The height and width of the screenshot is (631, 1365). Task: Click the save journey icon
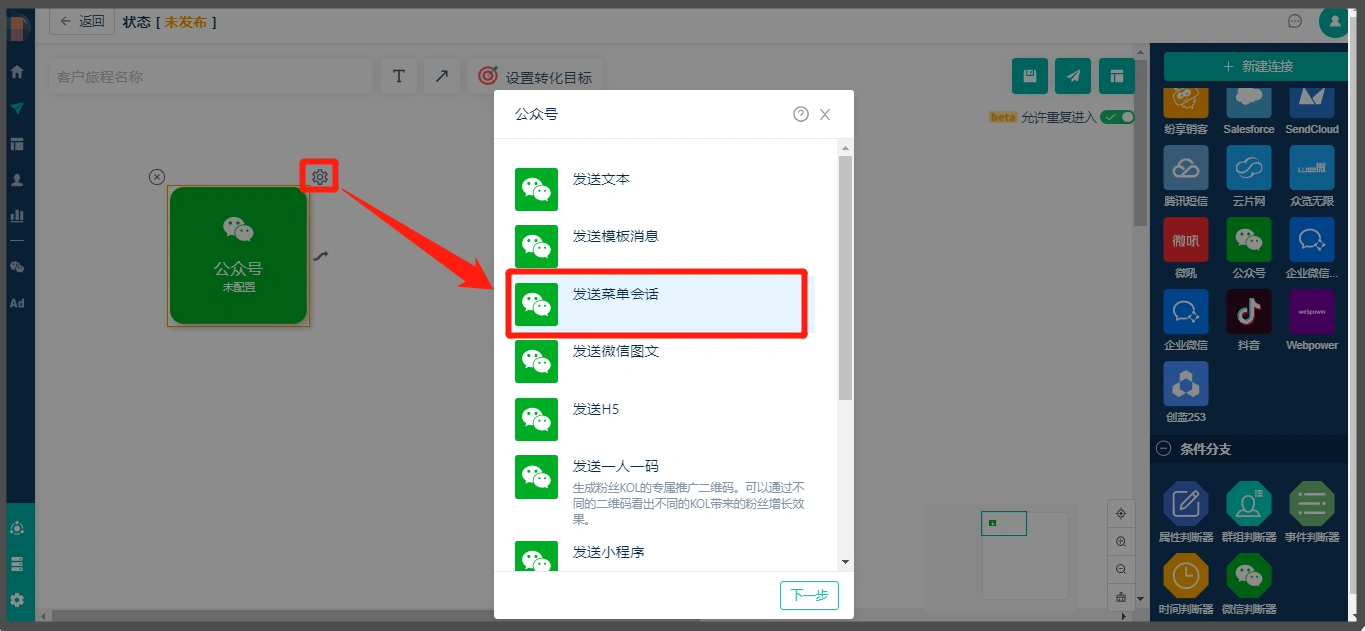(x=1030, y=76)
